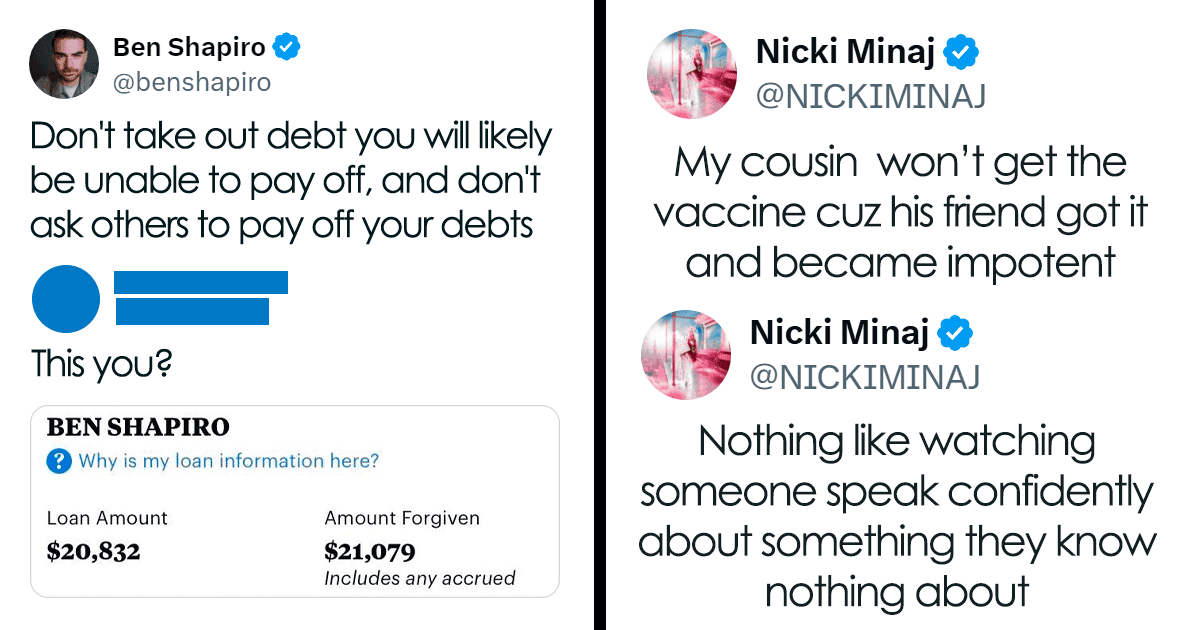
Task: Click the verified badge next to Ben Shapiro
Action: (287, 47)
